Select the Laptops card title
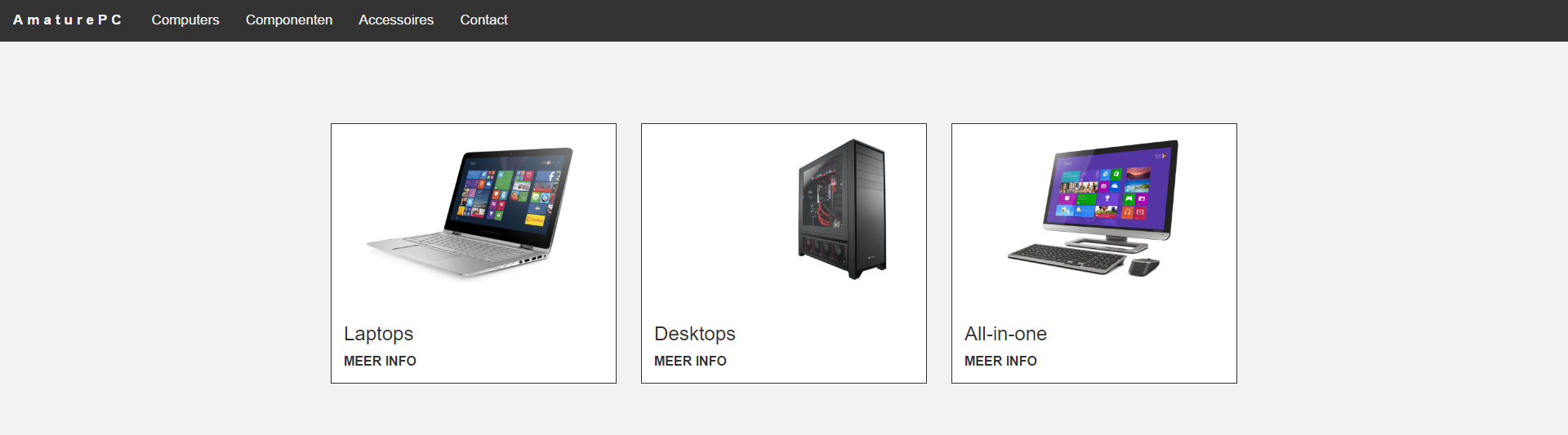The image size is (1568, 435). tap(378, 334)
